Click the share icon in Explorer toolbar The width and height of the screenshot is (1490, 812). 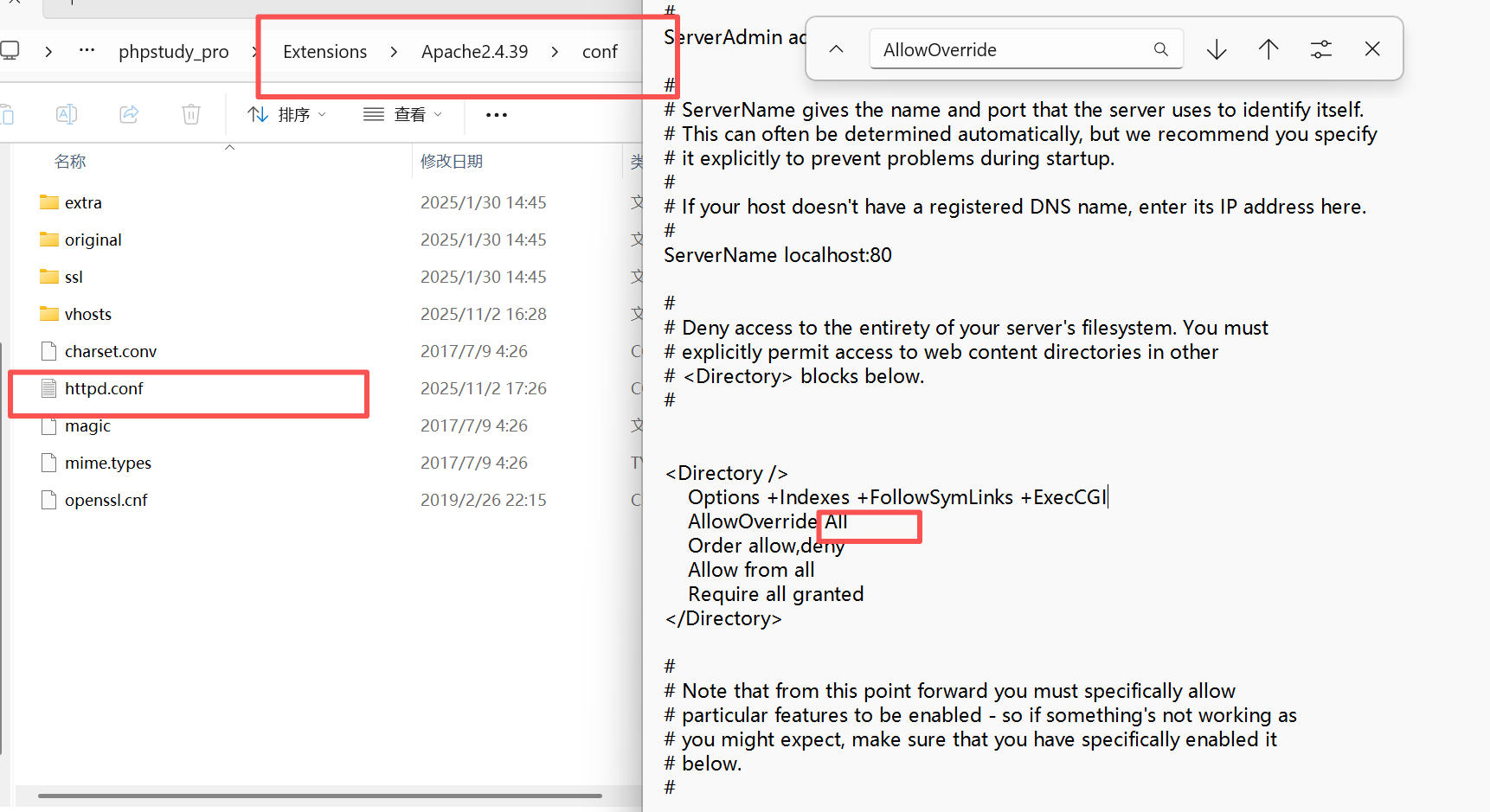pos(129,114)
